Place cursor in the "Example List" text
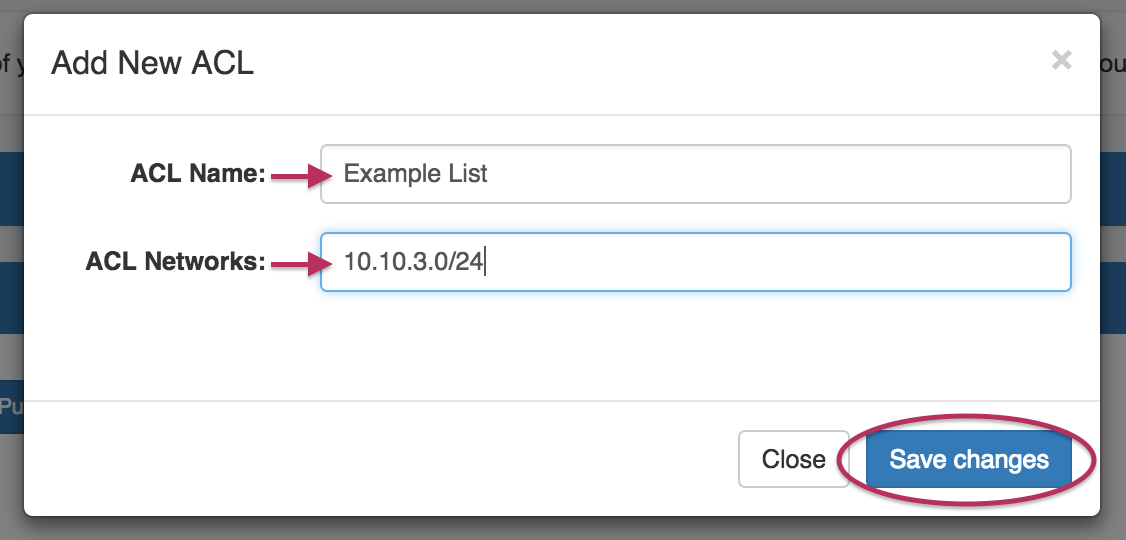The width and height of the screenshot is (1126, 540). coord(415,174)
